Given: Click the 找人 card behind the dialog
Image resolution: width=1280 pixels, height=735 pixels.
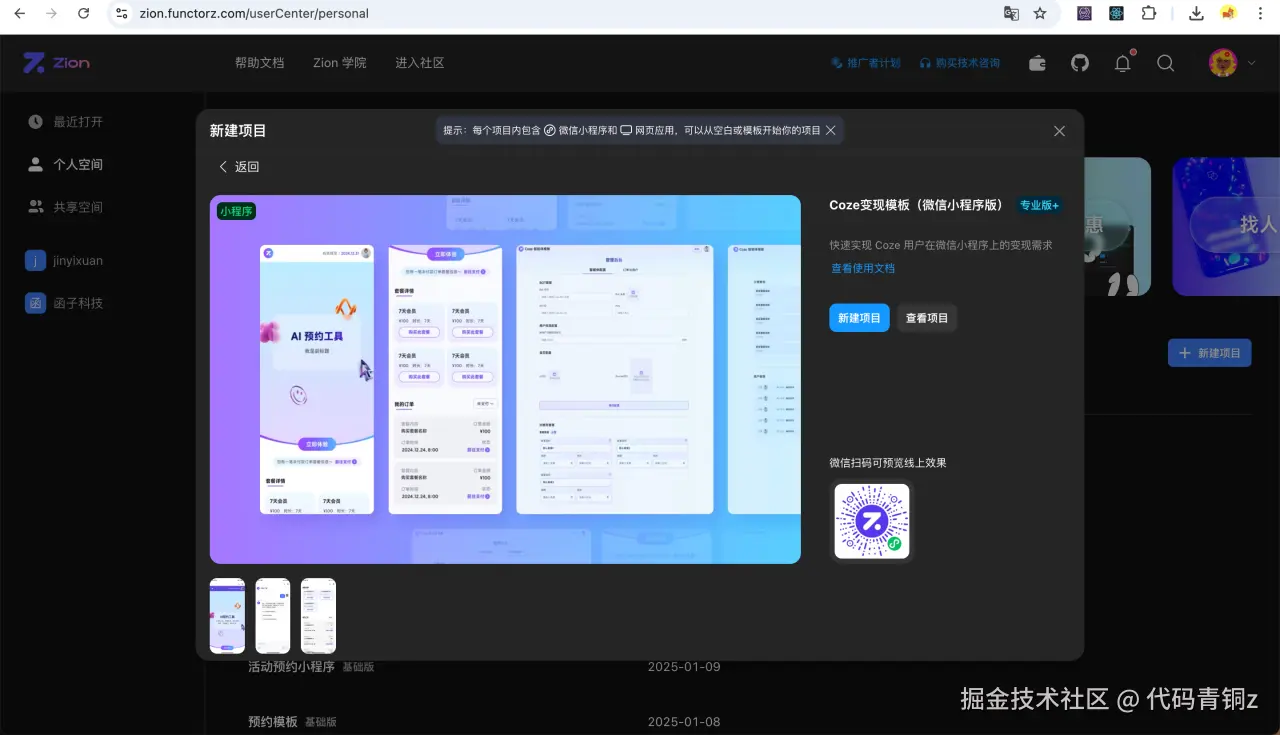Looking at the screenshot, I should 1227,226.
